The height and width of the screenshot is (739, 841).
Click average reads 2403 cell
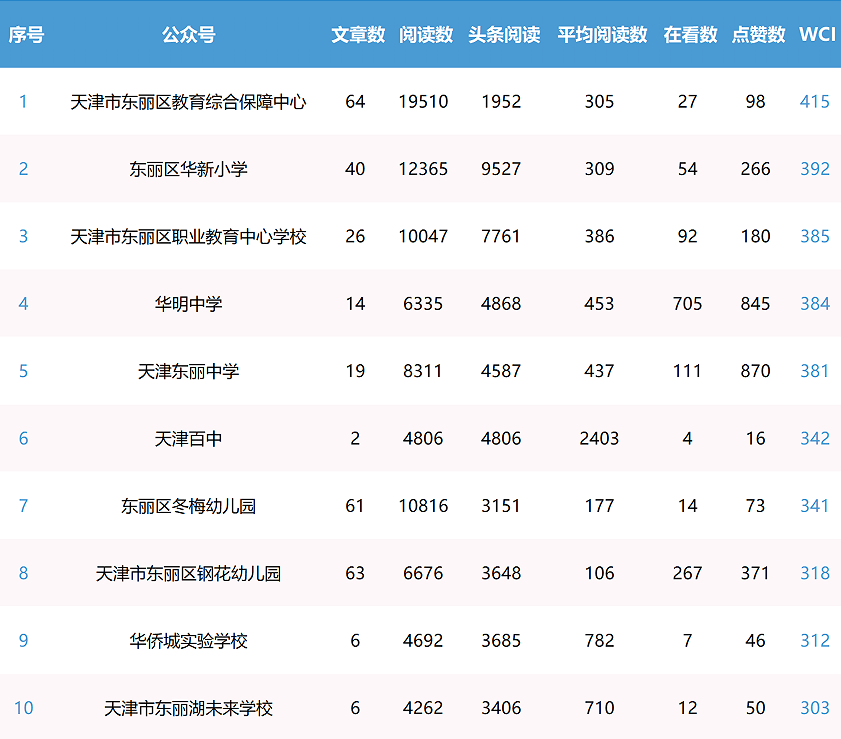coord(599,438)
